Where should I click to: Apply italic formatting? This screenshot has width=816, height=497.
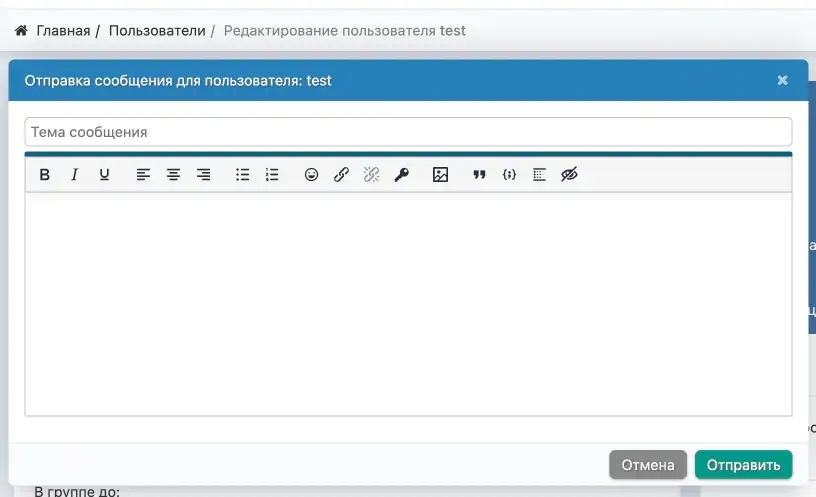(74, 174)
